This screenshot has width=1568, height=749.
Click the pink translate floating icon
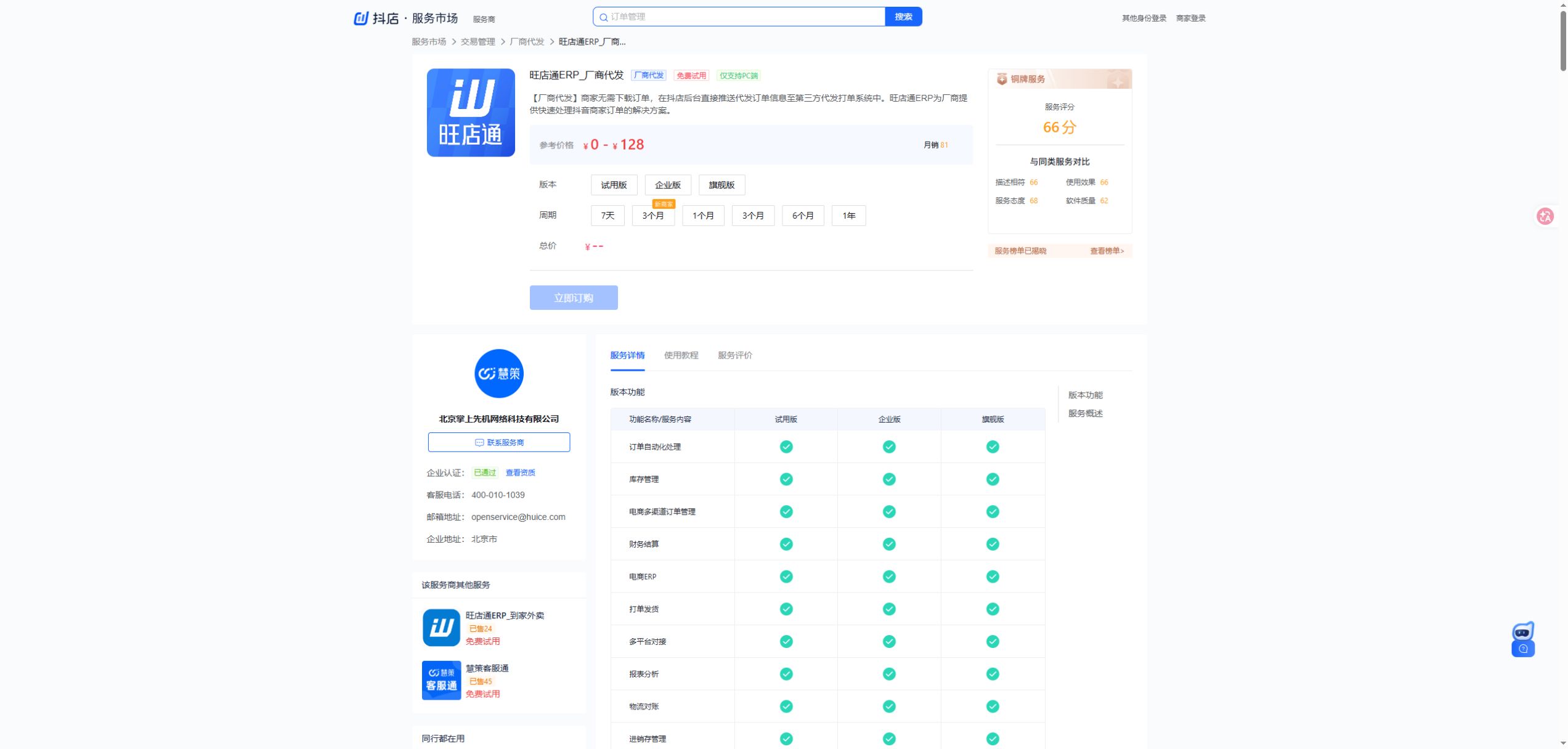1545,216
